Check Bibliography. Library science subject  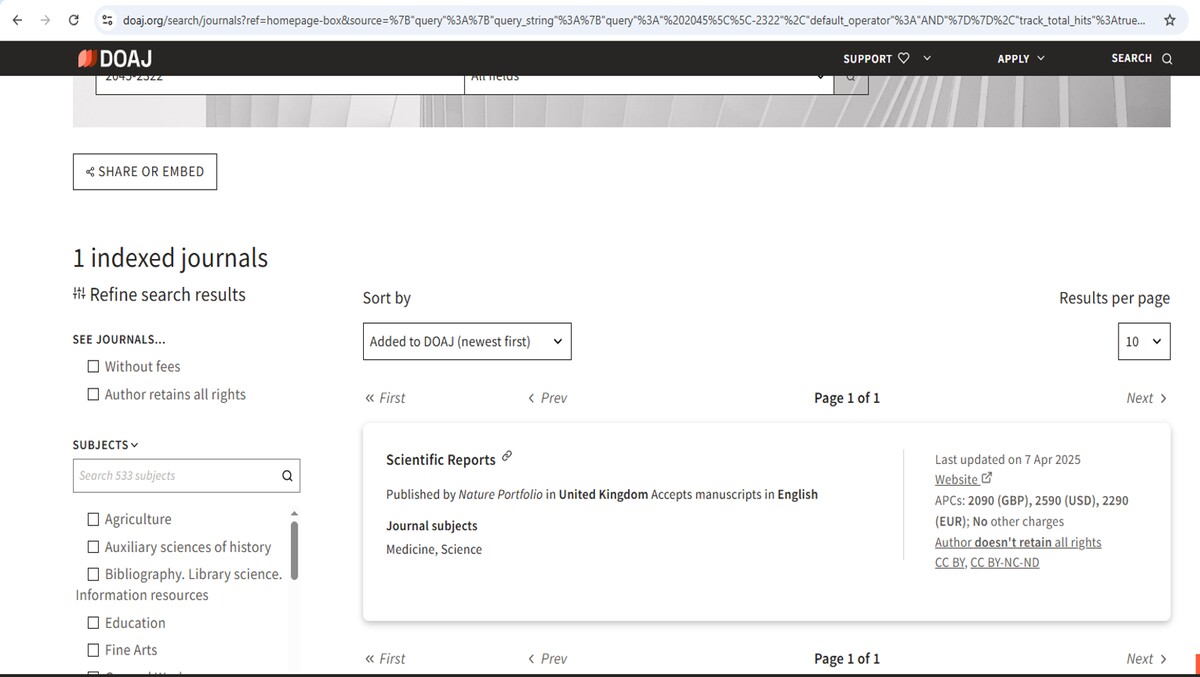[x=93, y=574]
